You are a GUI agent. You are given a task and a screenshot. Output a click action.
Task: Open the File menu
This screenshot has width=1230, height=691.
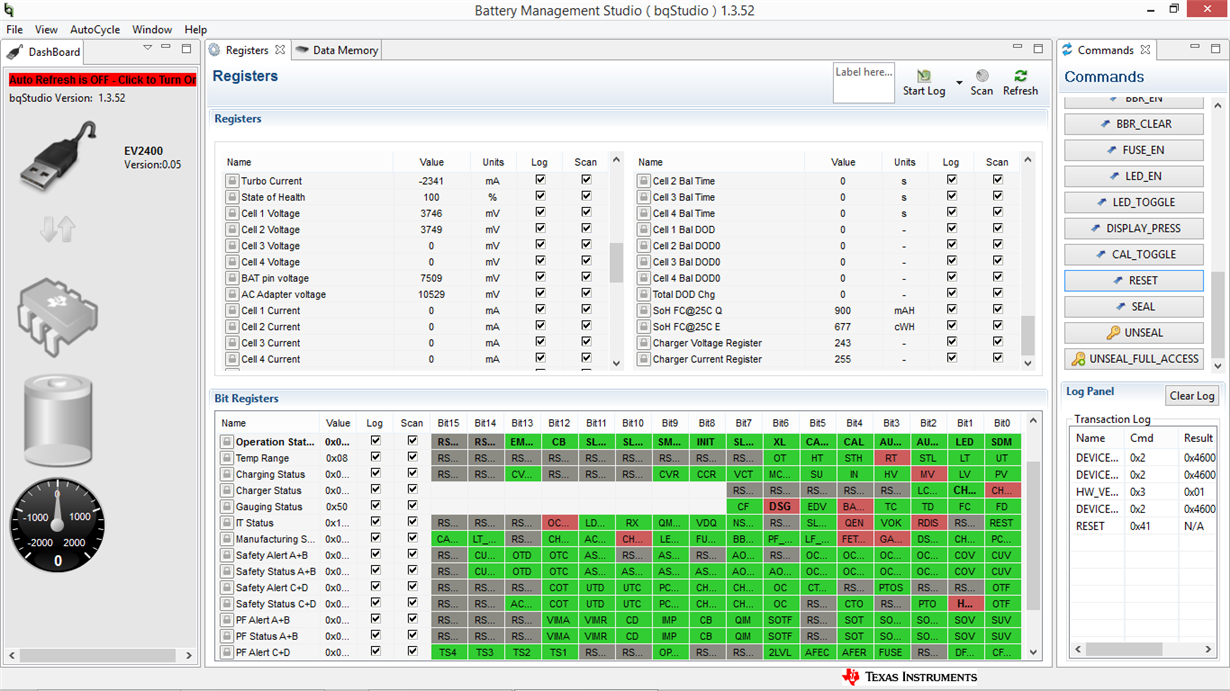tap(15, 30)
